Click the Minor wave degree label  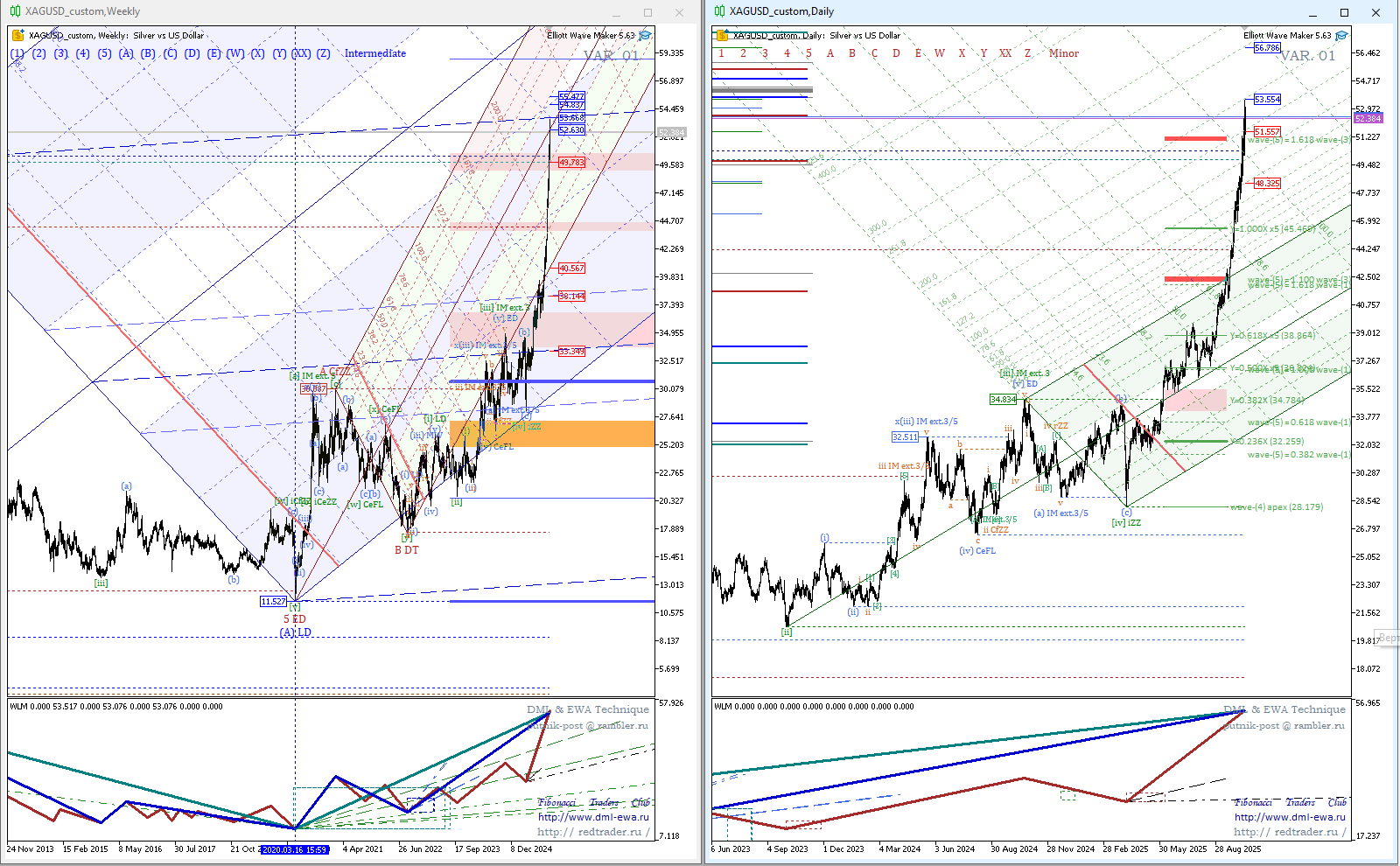1063,53
